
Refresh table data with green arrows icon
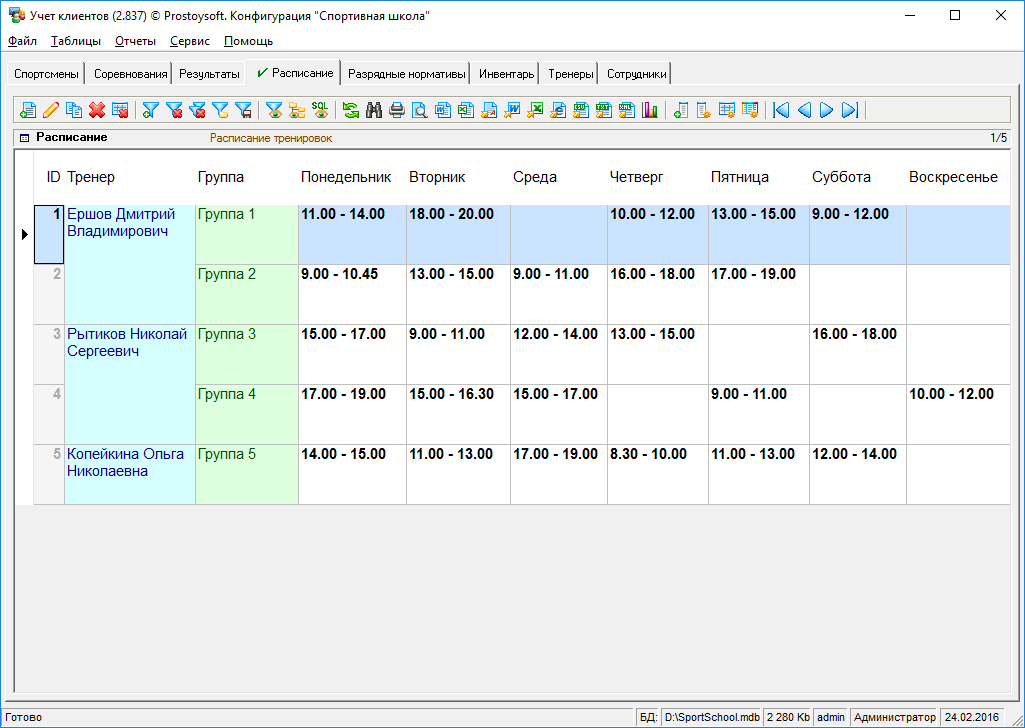tap(351, 110)
